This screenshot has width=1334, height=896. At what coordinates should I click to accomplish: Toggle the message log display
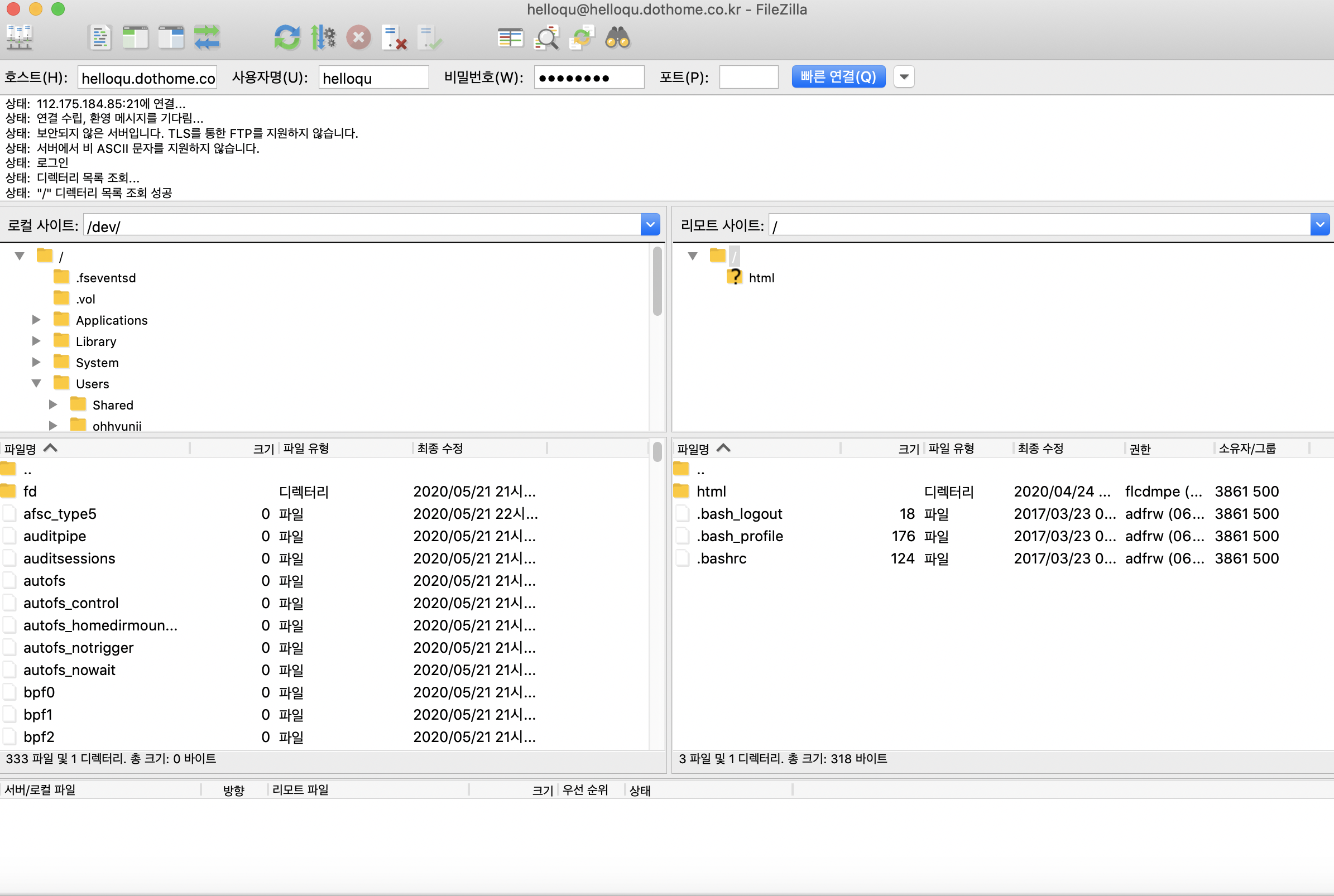tap(100, 38)
